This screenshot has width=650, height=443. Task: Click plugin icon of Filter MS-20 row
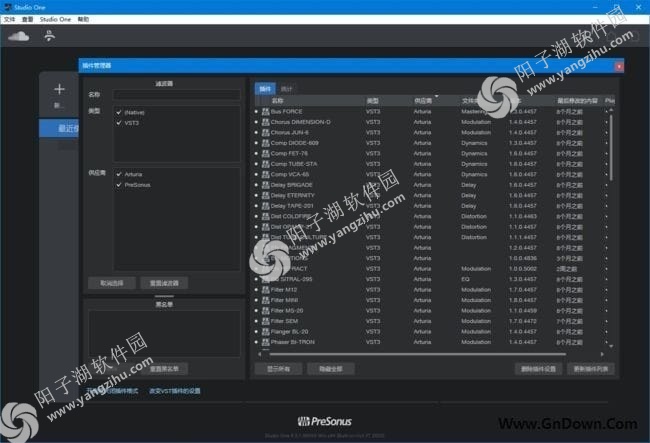tap(266, 310)
